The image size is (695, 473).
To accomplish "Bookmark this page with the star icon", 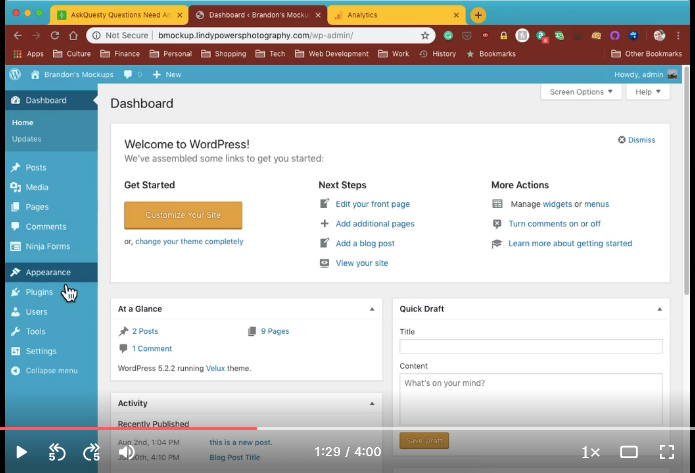I will point(425,35).
